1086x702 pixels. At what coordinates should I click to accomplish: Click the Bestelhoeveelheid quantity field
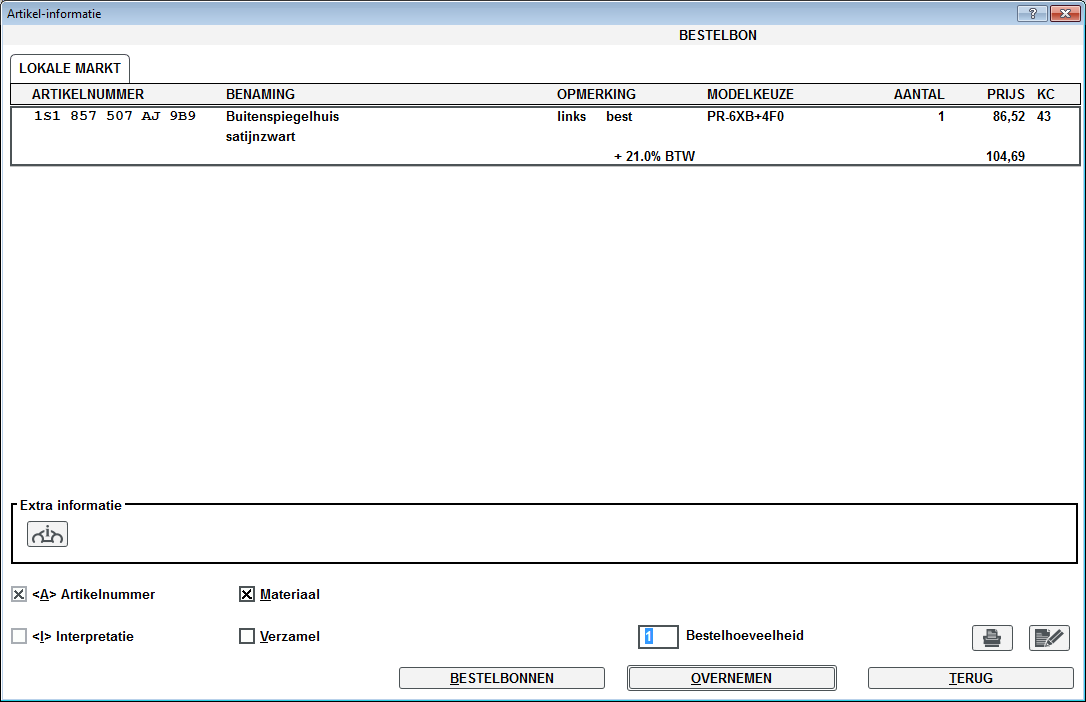[x=658, y=636]
